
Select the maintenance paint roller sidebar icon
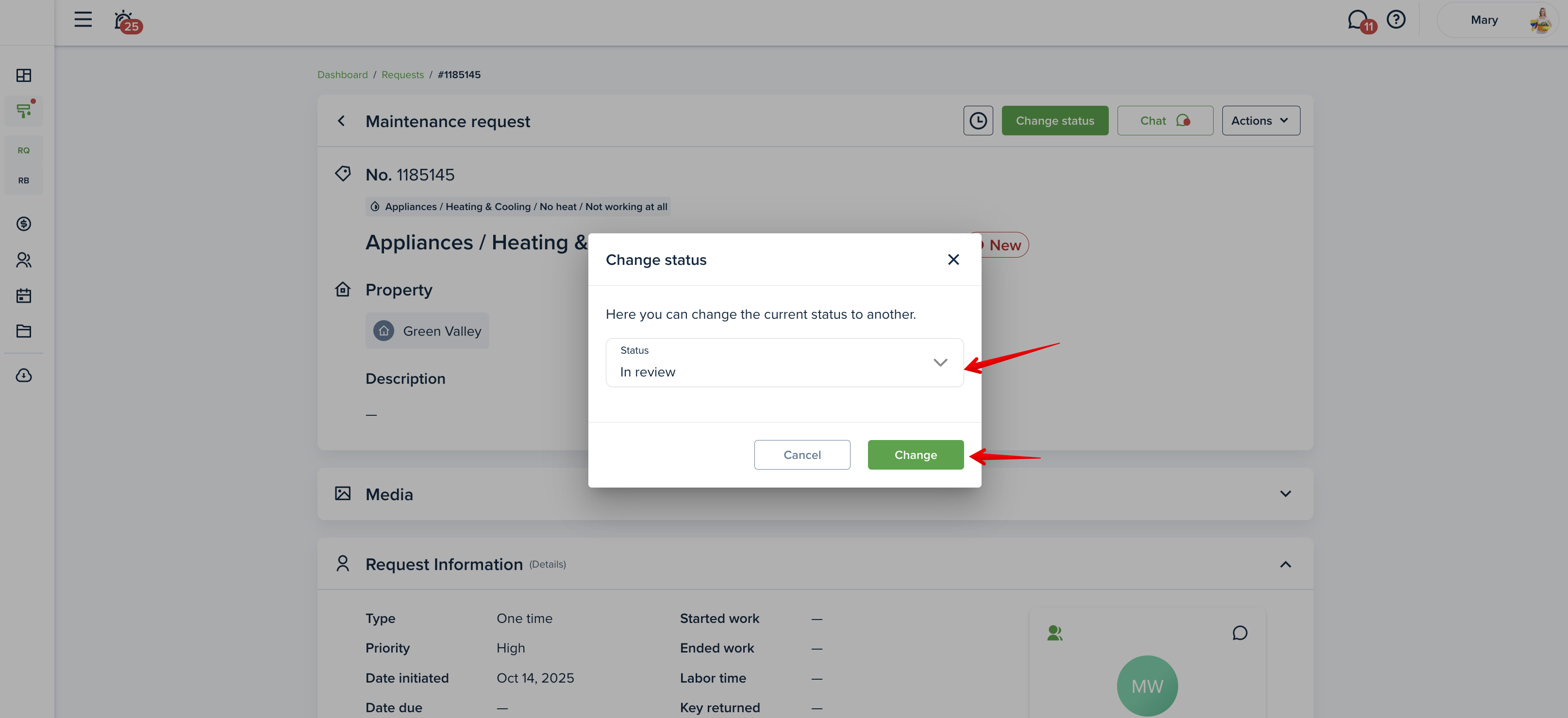pyautogui.click(x=24, y=111)
